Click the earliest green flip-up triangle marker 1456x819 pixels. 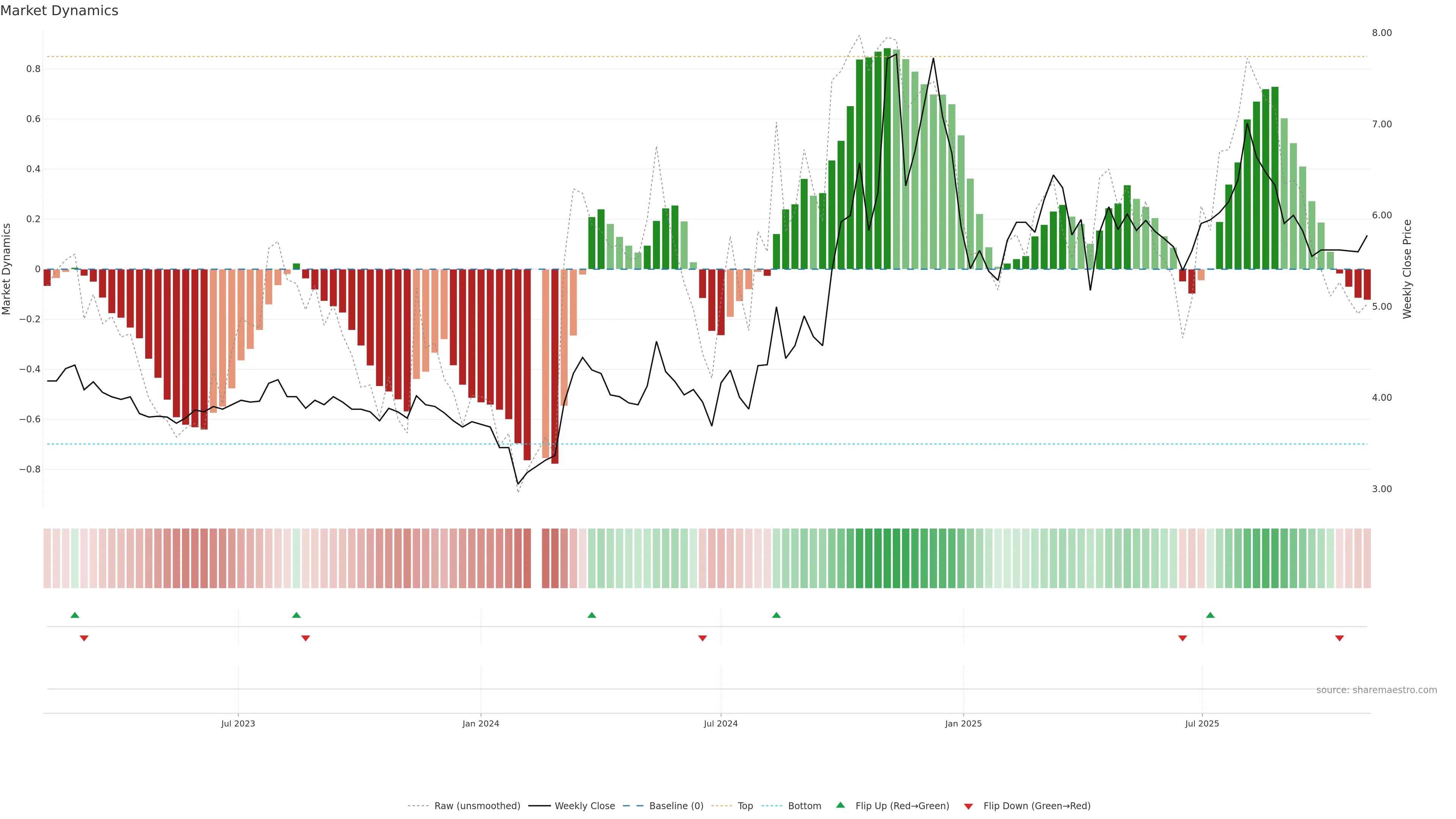pyautogui.click(x=75, y=615)
